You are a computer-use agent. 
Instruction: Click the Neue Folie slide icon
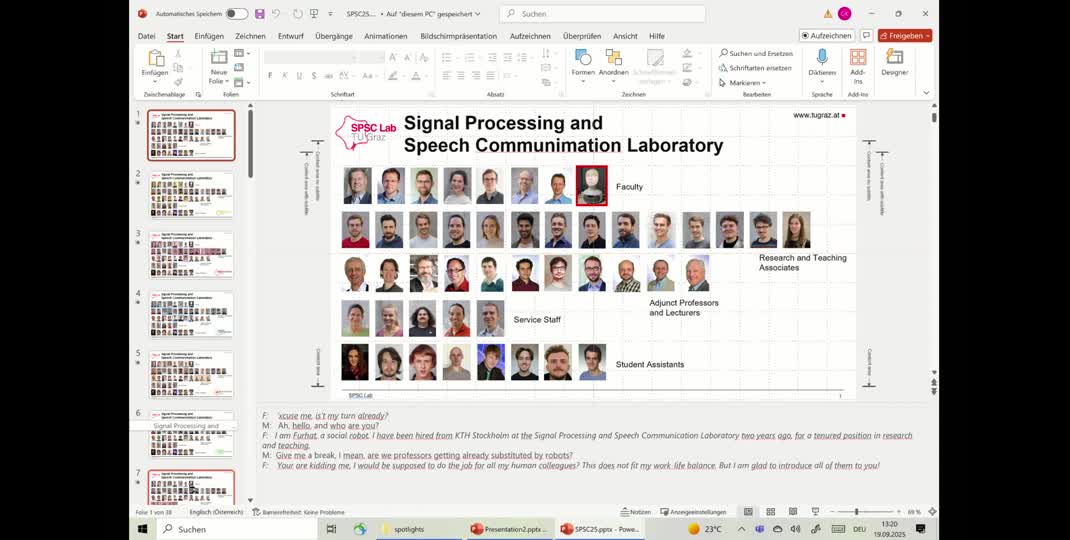pos(218,57)
